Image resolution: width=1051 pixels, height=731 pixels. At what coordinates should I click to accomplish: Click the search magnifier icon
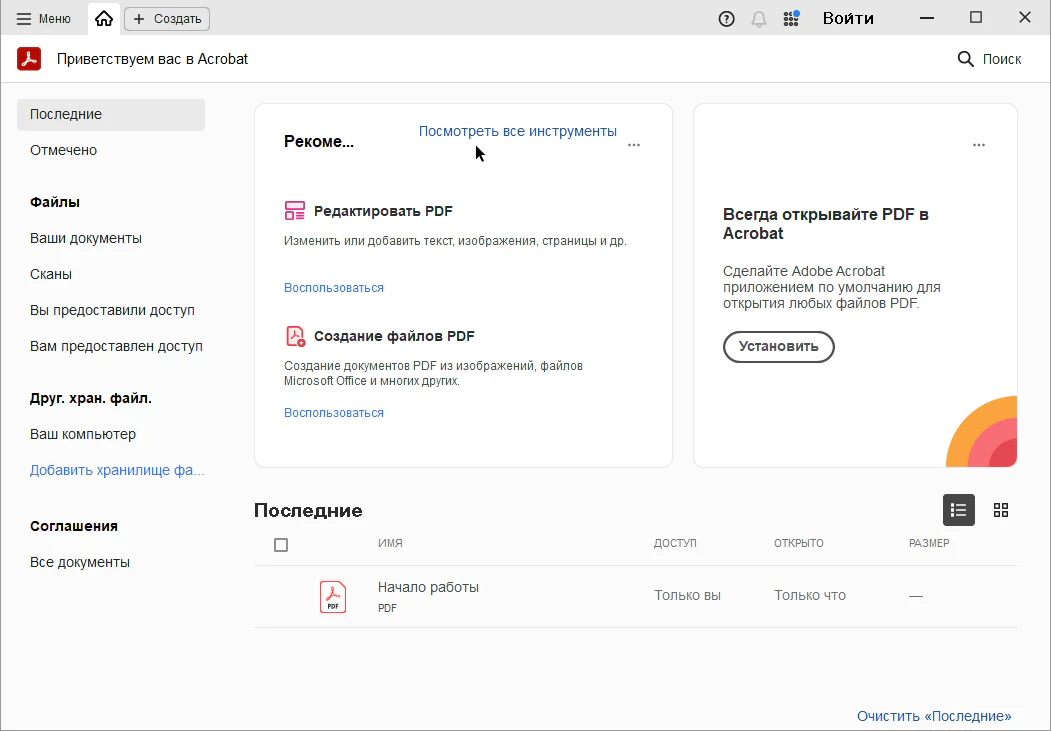966,59
